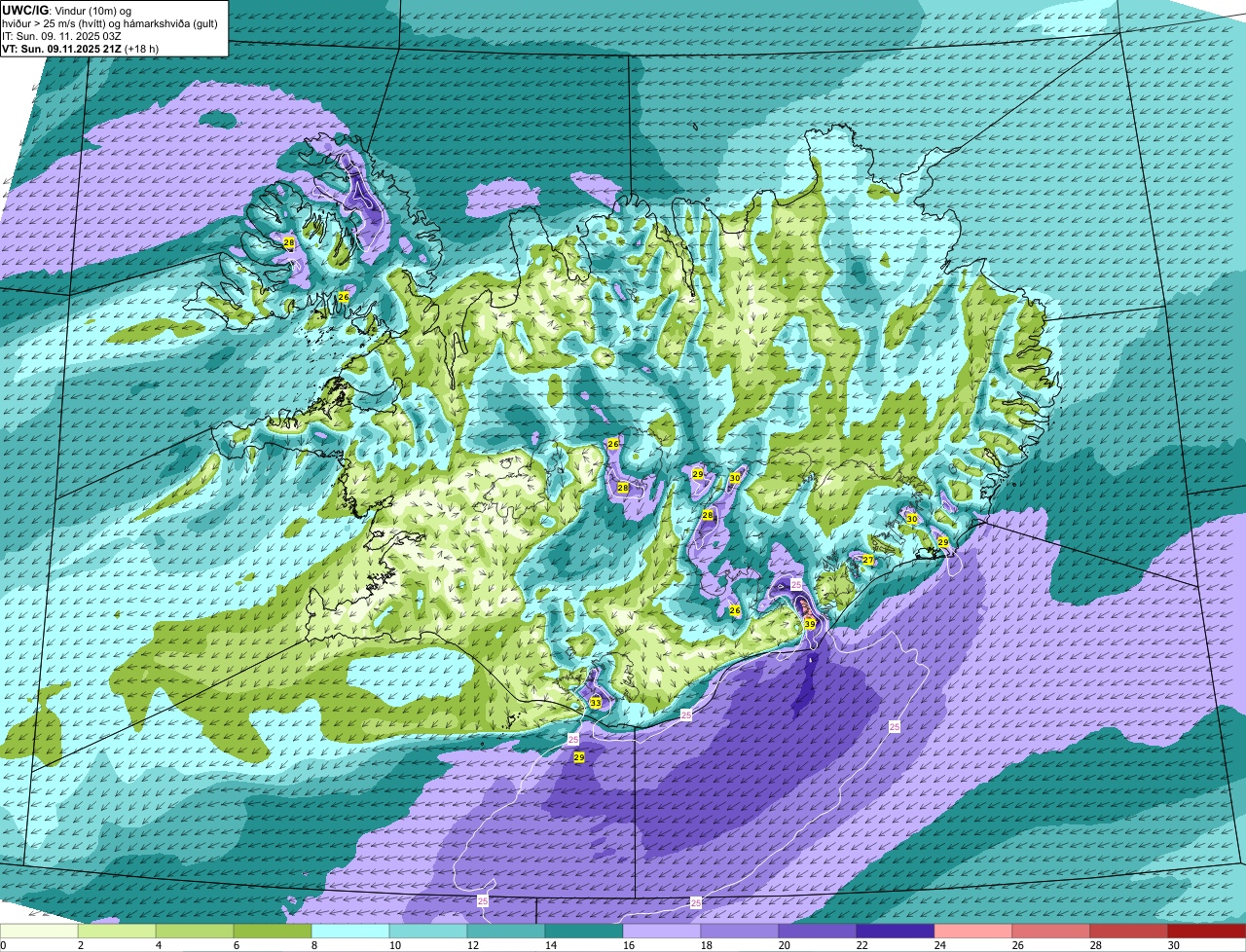Click the 20–22 m/s violet swatch
Screen dimensions: 1246x952
click(x=818, y=932)
